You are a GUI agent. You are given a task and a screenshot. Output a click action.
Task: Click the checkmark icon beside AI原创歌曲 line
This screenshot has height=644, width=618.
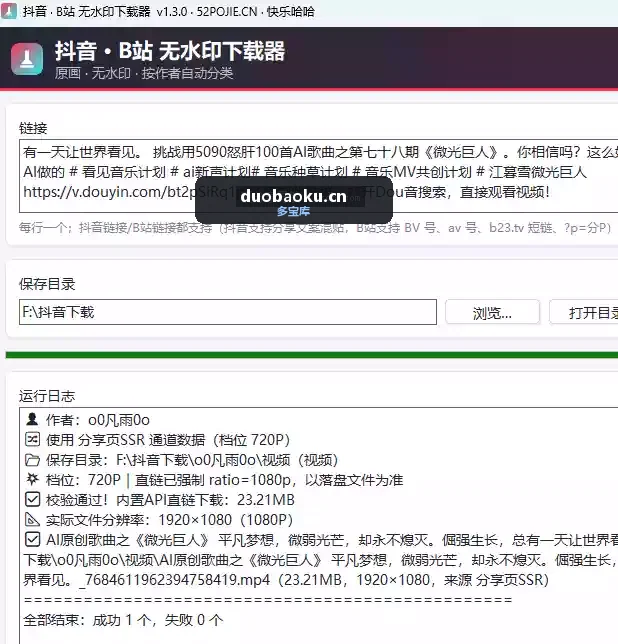point(32,539)
